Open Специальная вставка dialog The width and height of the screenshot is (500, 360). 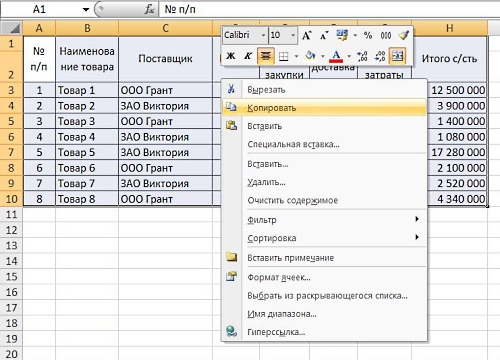coord(324,144)
